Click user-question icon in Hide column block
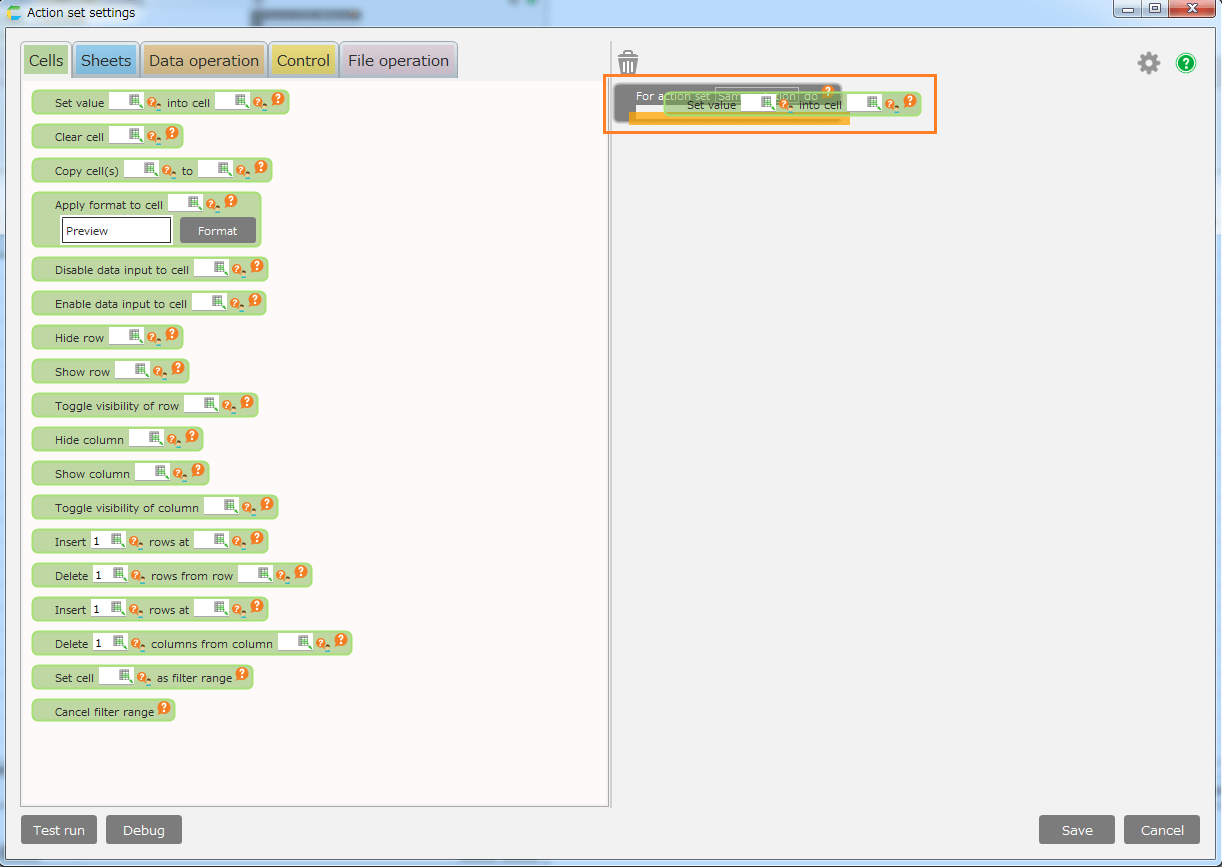1222x867 pixels. point(173,440)
